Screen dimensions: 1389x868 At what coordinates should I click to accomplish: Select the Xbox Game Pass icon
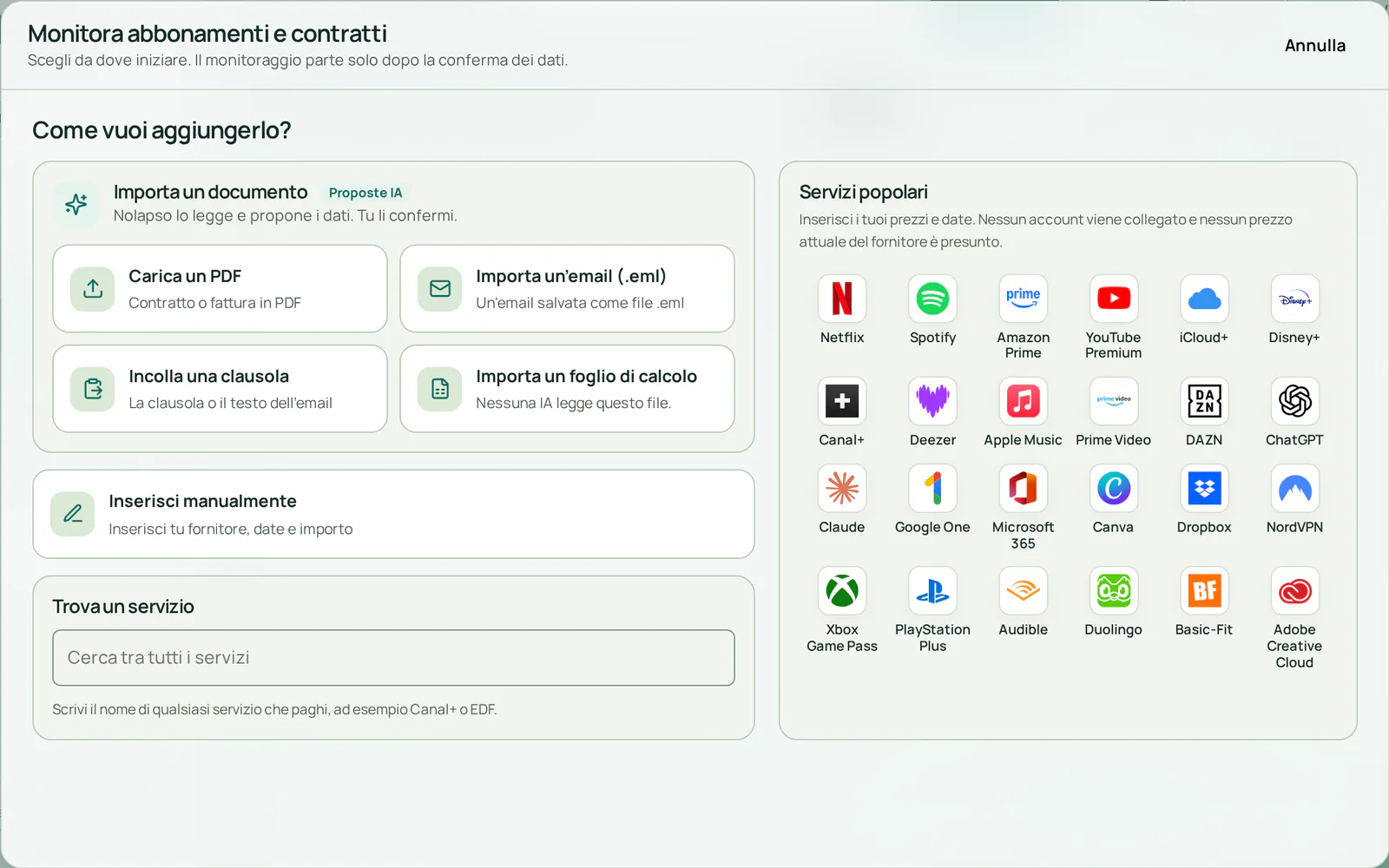pyautogui.click(x=842, y=591)
